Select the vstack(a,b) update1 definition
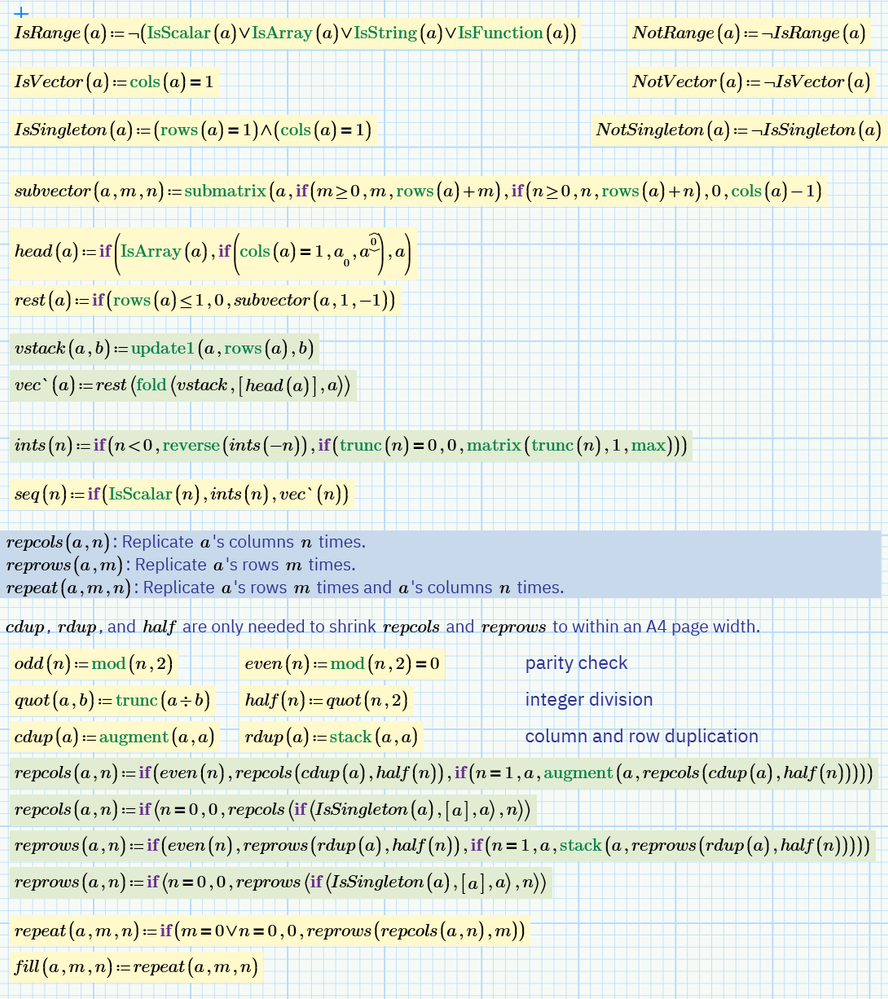 pyautogui.click(x=164, y=349)
